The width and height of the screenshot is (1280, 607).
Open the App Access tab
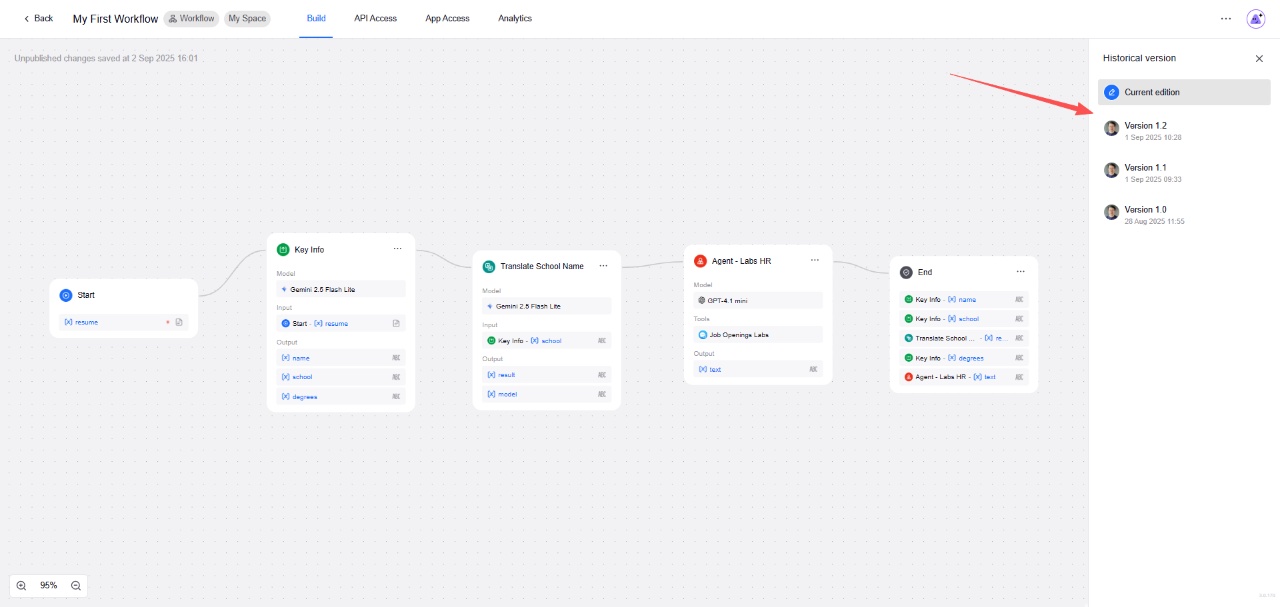click(x=448, y=18)
